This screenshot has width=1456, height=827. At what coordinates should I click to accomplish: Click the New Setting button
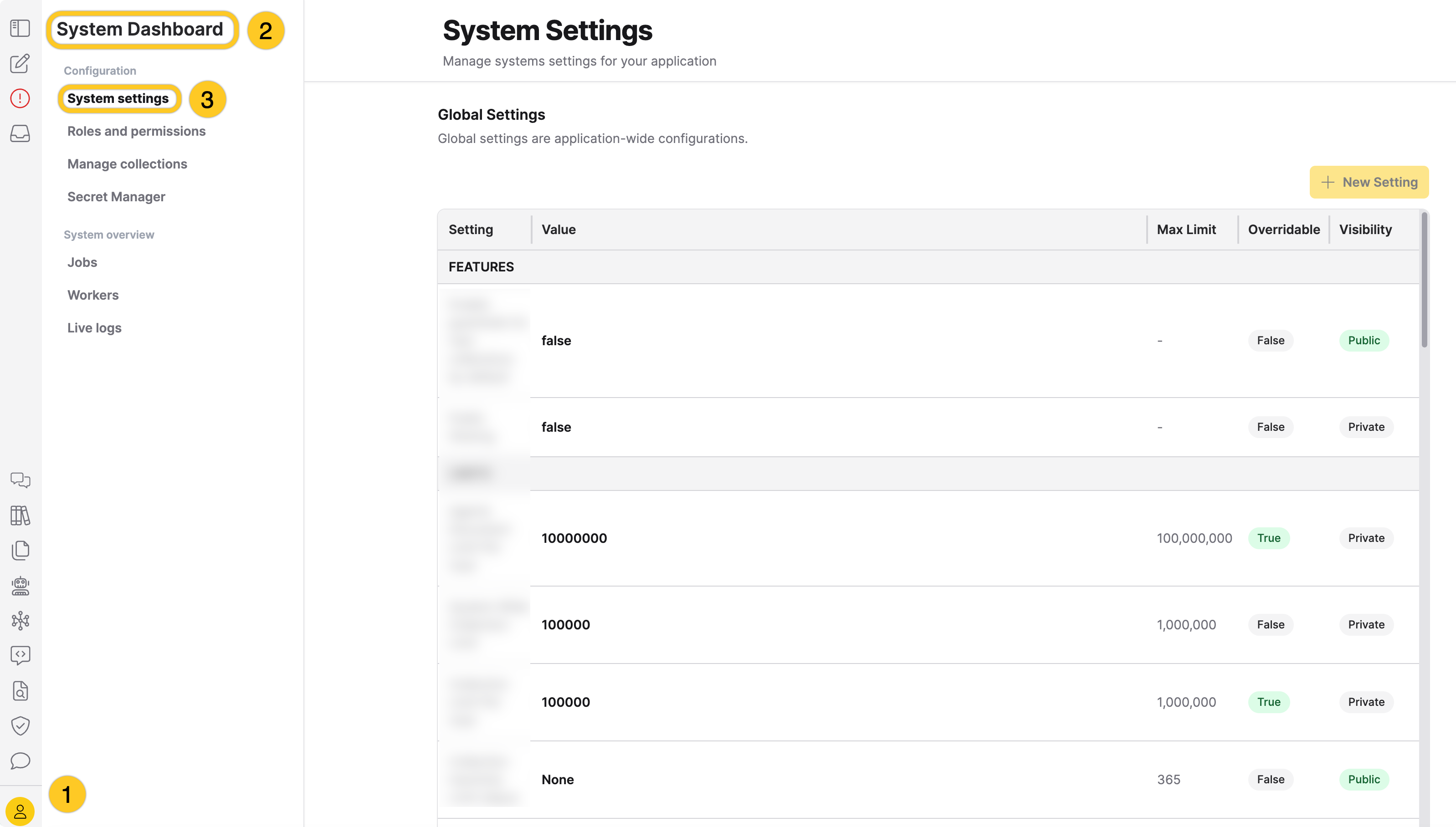coord(1369,182)
